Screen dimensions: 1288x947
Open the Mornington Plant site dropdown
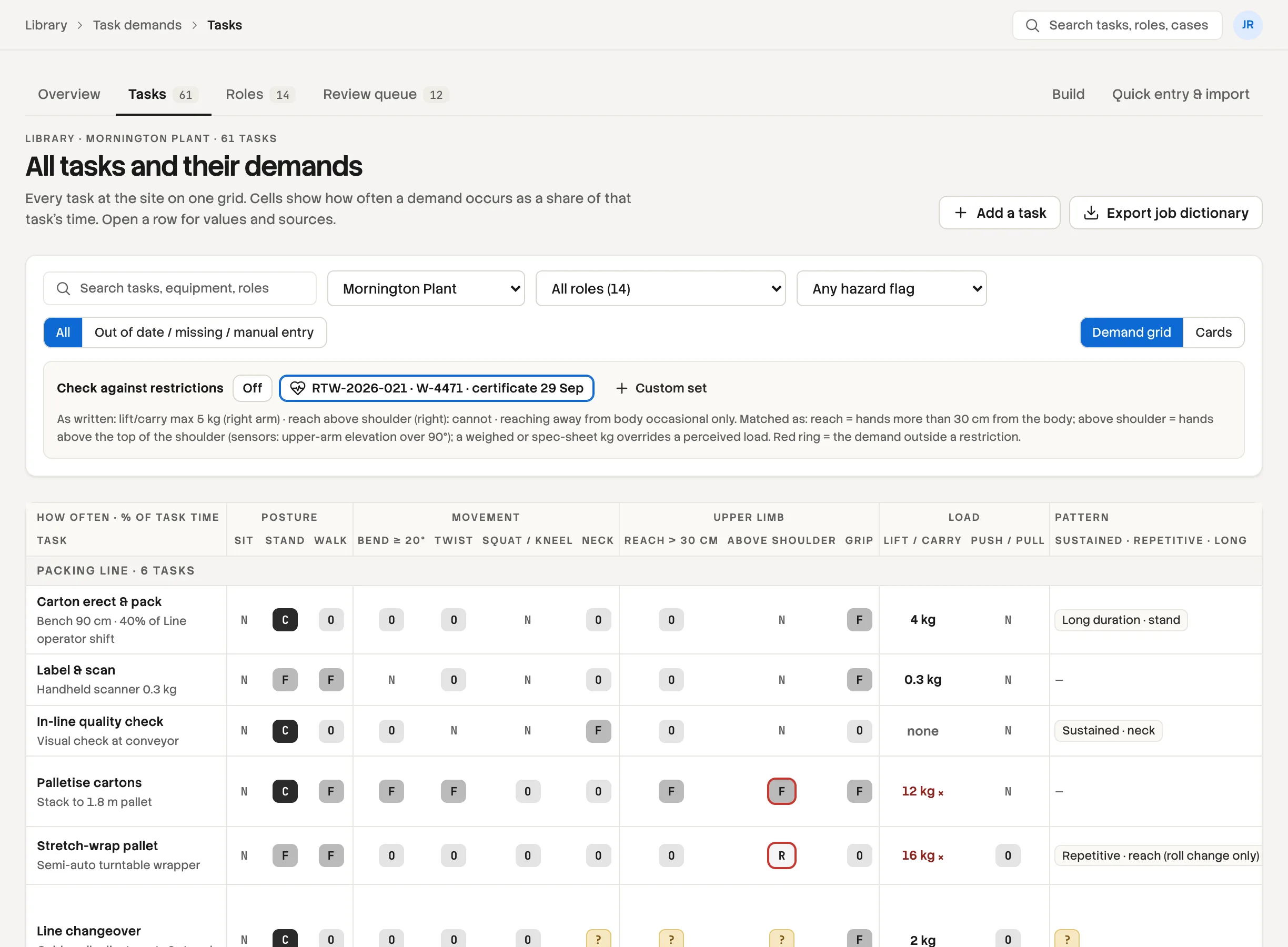click(x=426, y=288)
